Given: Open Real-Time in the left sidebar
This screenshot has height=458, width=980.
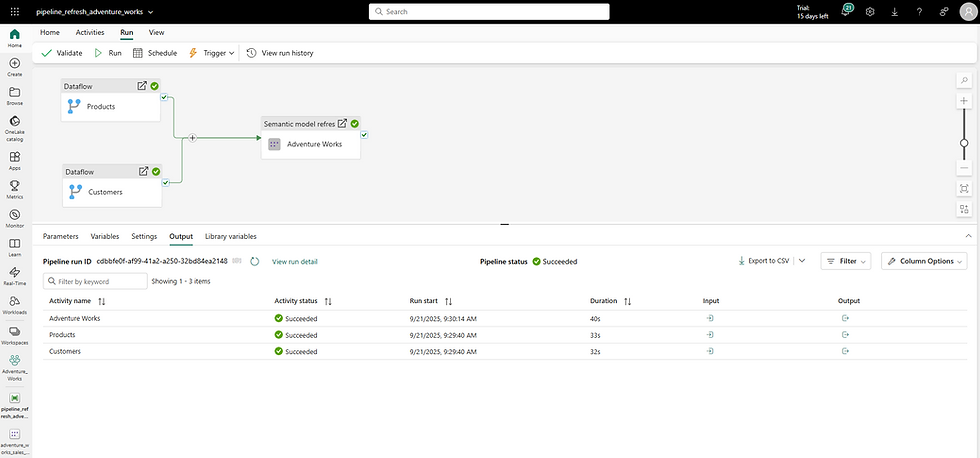Looking at the screenshot, I should coord(15,276).
